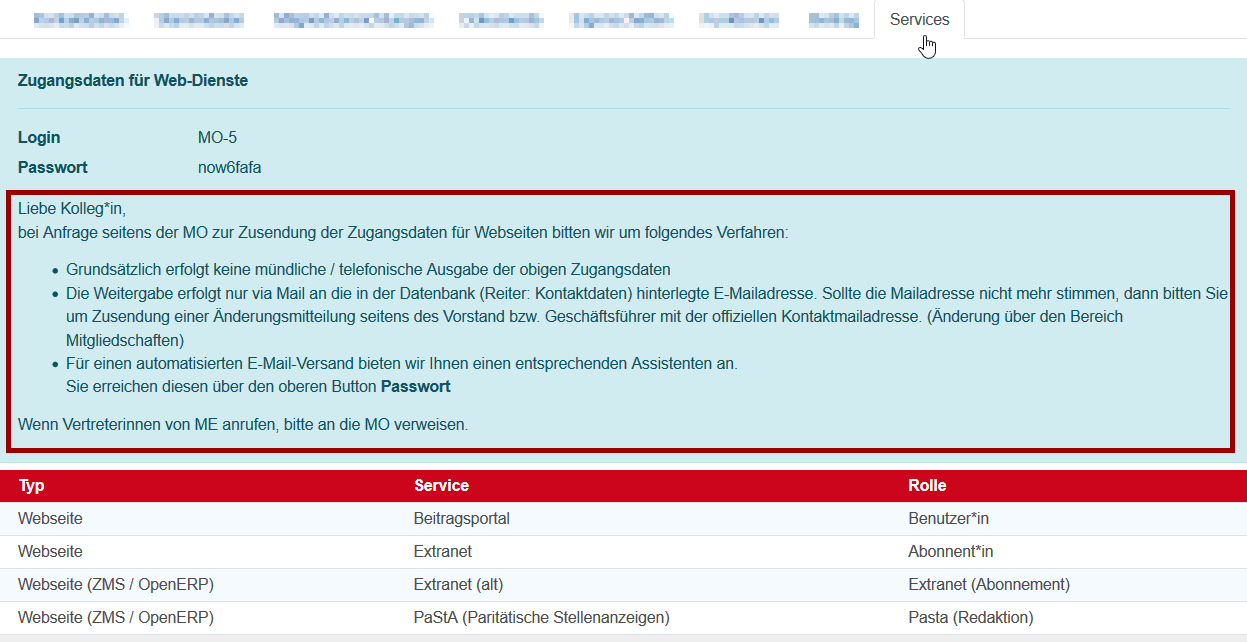1247x642 pixels.
Task: Click the Pasta (Redaktion) role cell
Action: 970,618
